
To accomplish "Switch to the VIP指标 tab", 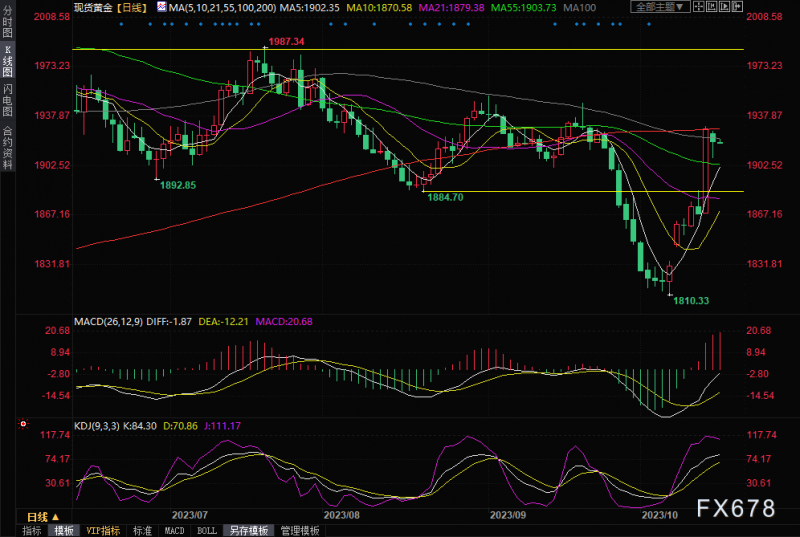I will click(102, 530).
